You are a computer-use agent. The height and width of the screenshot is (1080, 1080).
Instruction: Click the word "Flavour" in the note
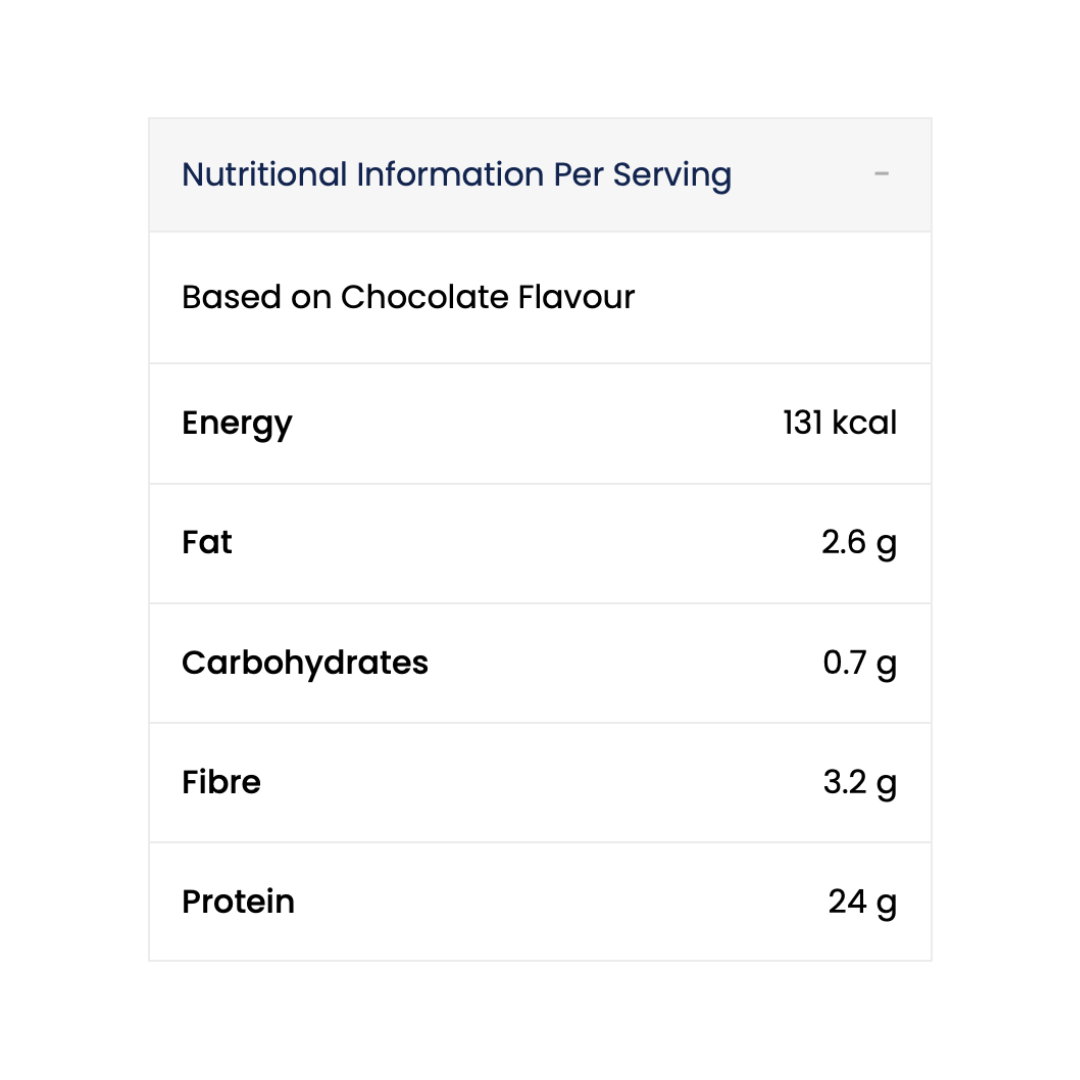tap(576, 297)
